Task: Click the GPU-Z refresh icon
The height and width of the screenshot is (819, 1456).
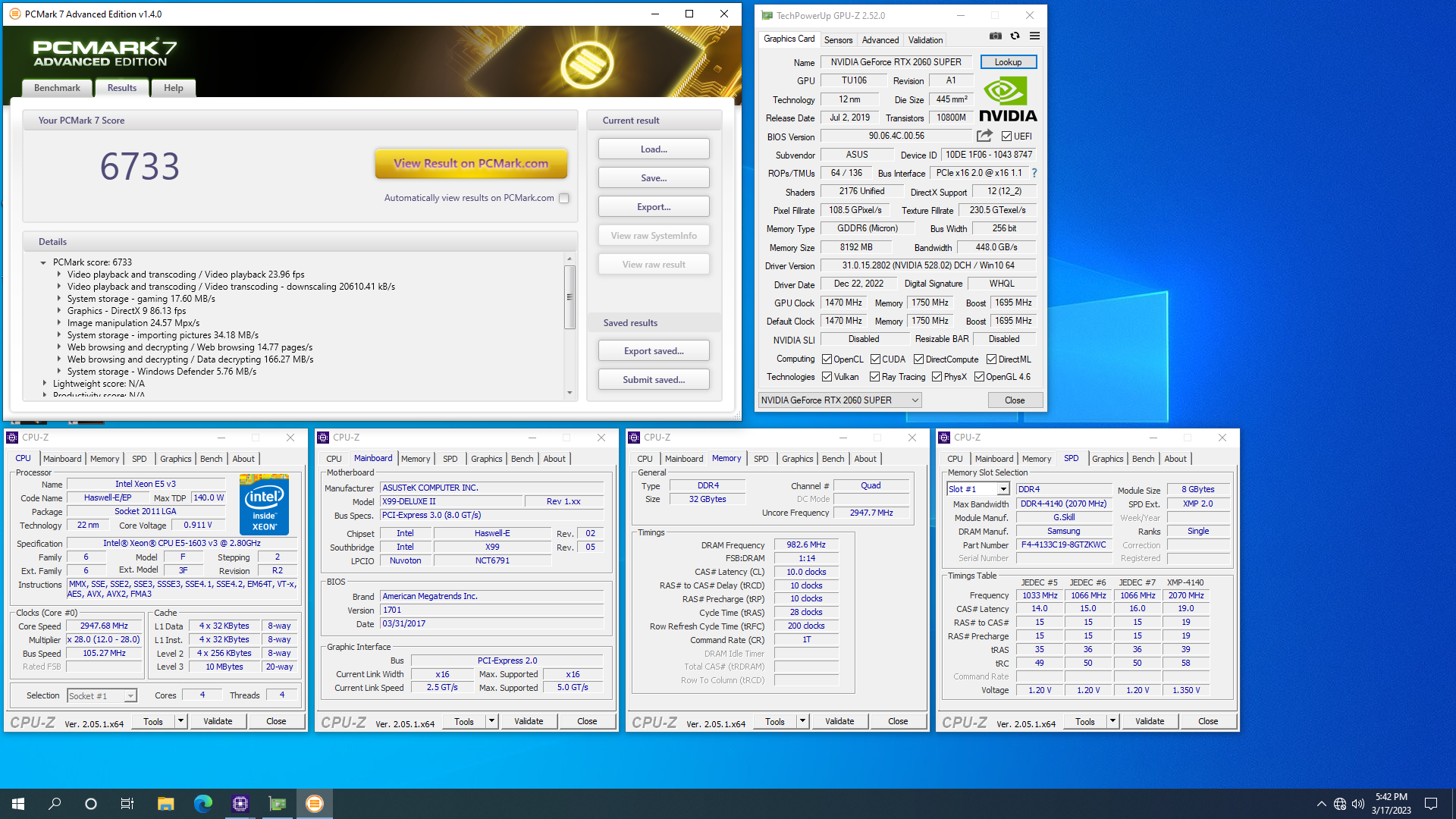Action: click(x=1015, y=36)
